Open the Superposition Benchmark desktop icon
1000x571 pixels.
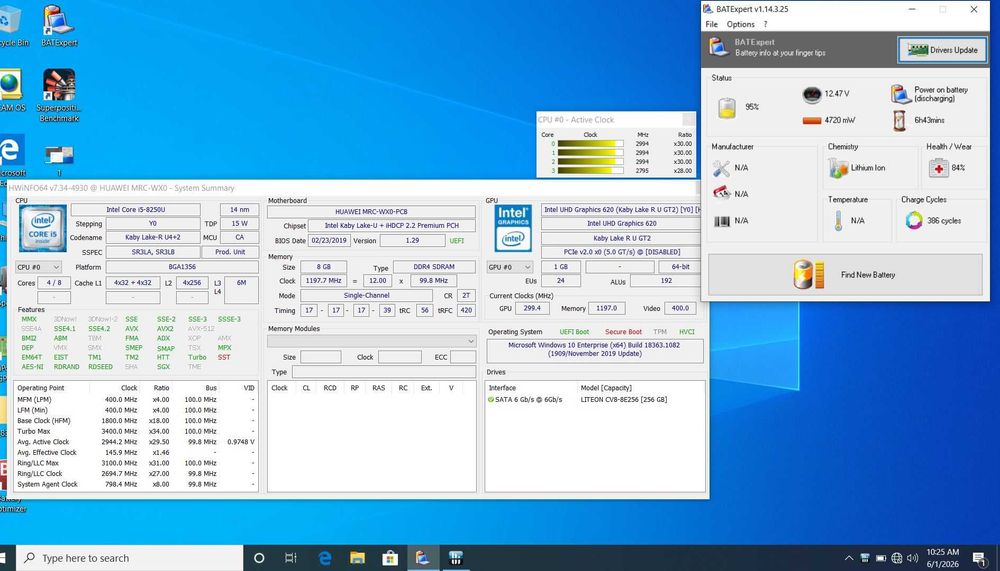coord(59,94)
